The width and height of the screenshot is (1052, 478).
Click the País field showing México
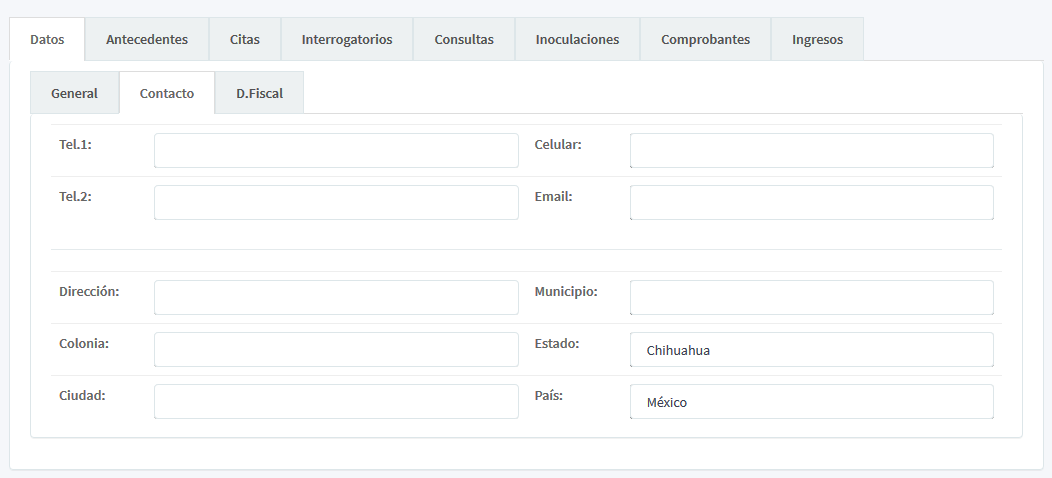(811, 402)
